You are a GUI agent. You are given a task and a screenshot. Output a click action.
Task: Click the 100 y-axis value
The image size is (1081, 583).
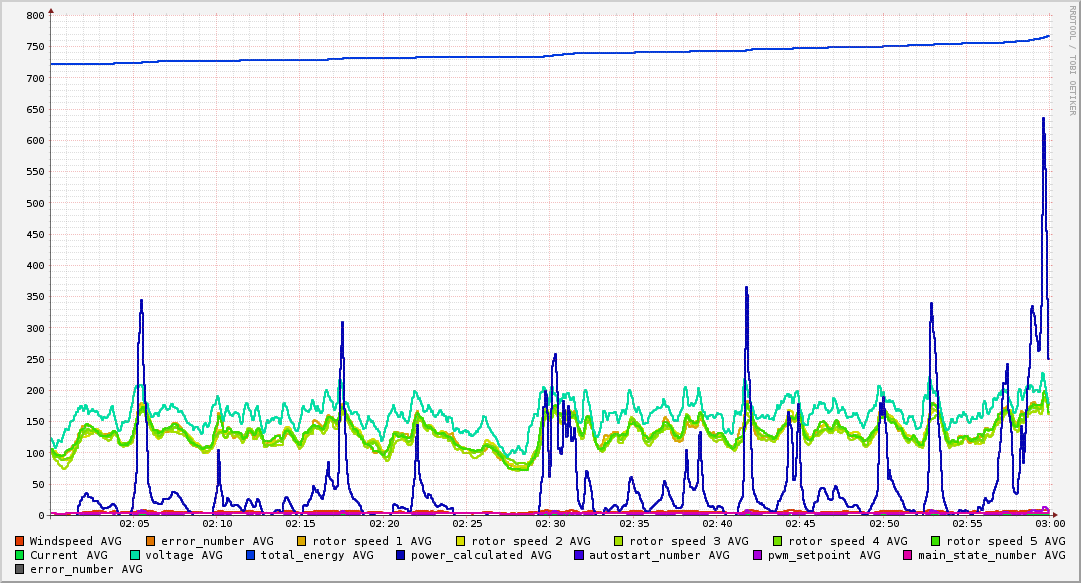[x=36, y=453]
